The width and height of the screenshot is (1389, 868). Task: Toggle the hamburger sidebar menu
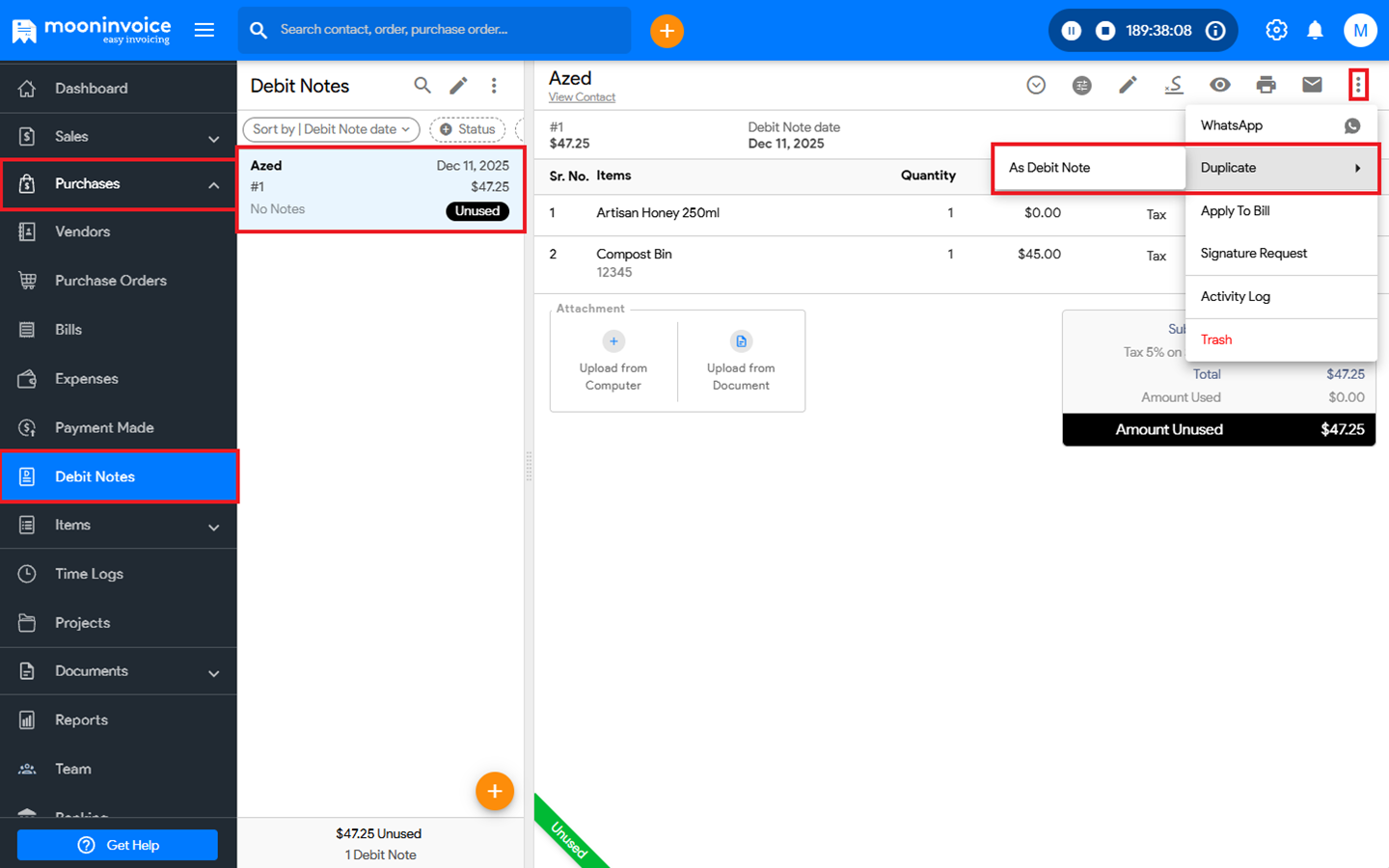point(204,30)
